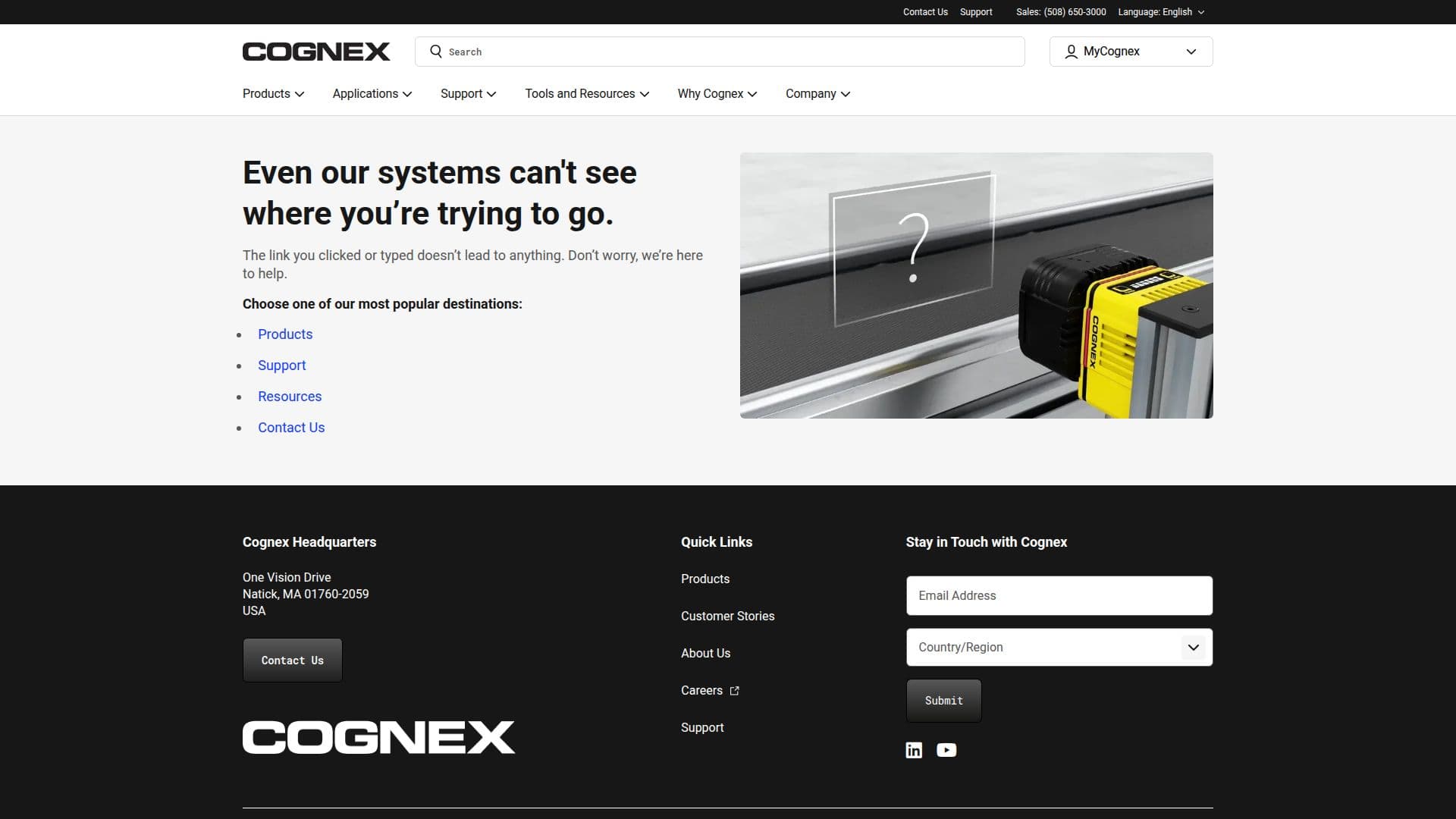Expand Tools and Resources menu
Screen dimensions: 1456x819
point(587,94)
